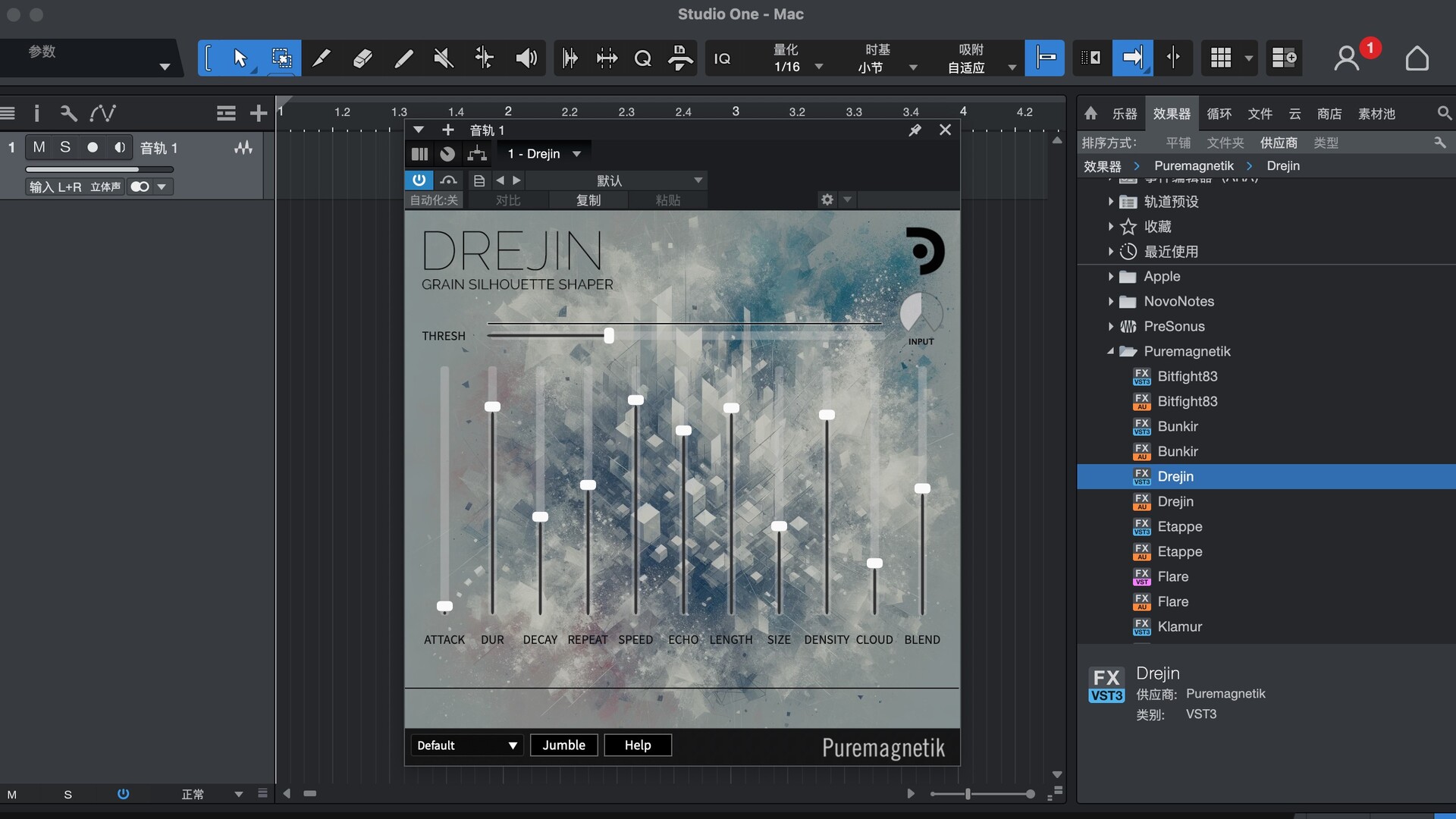
Task: Click the zoom magnifier icon in toolbar
Action: [643, 58]
